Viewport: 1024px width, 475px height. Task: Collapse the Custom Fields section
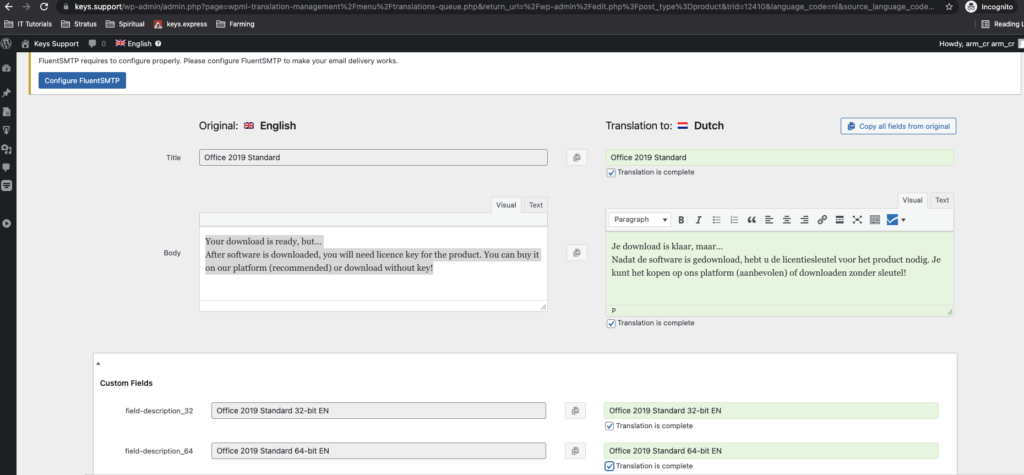(x=98, y=361)
